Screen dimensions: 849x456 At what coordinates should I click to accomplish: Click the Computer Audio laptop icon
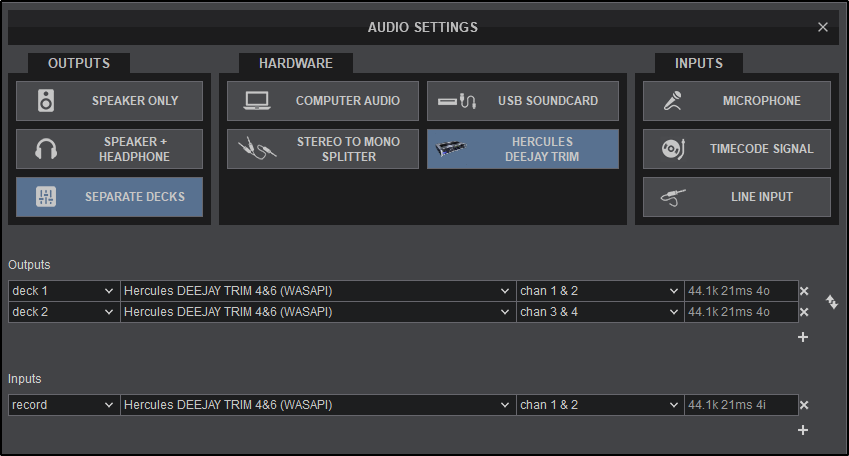(256, 101)
